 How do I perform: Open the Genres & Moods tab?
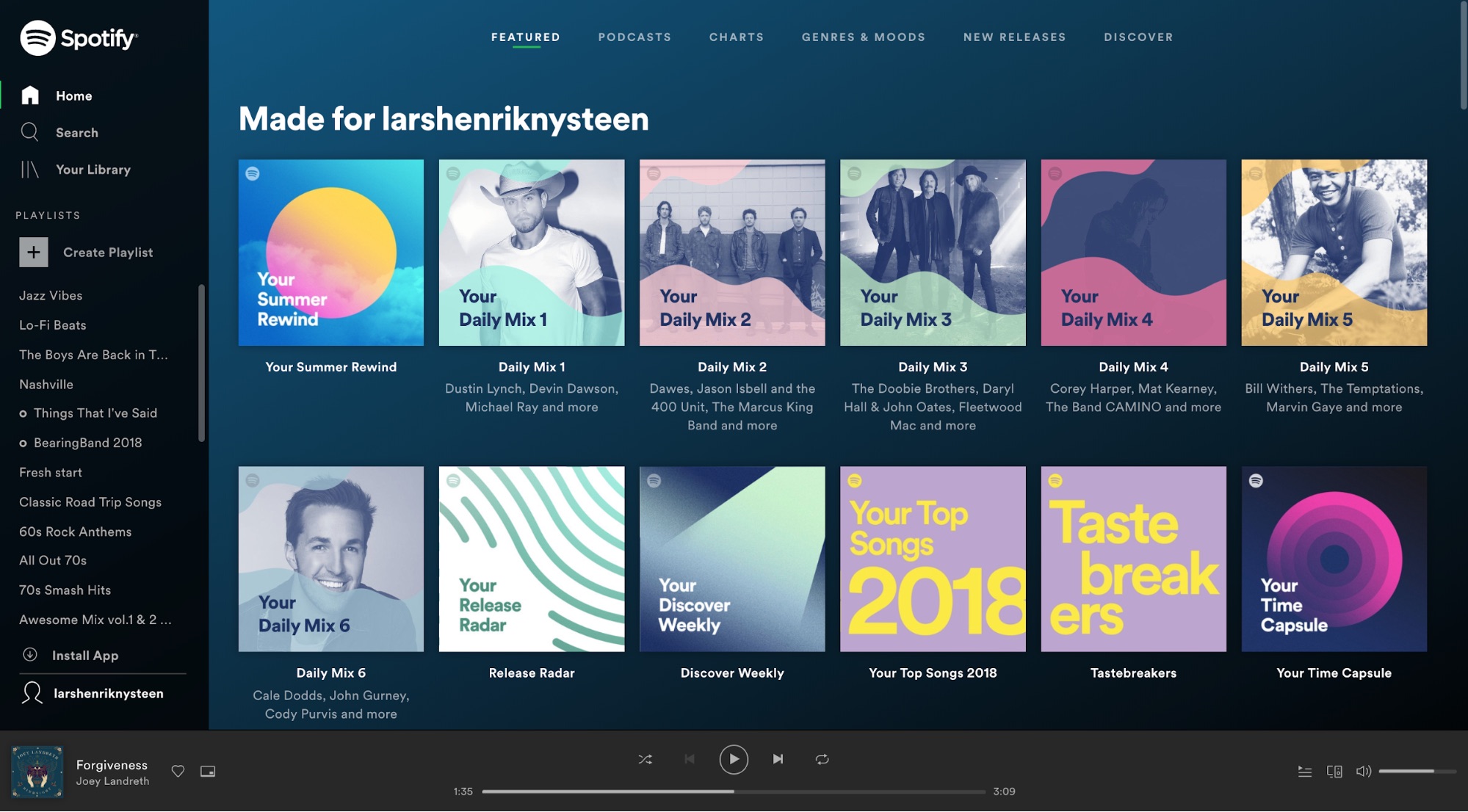tap(863, 37)
